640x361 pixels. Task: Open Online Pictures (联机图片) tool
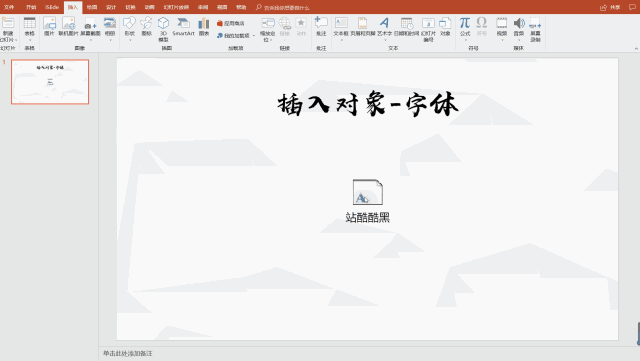68,27
